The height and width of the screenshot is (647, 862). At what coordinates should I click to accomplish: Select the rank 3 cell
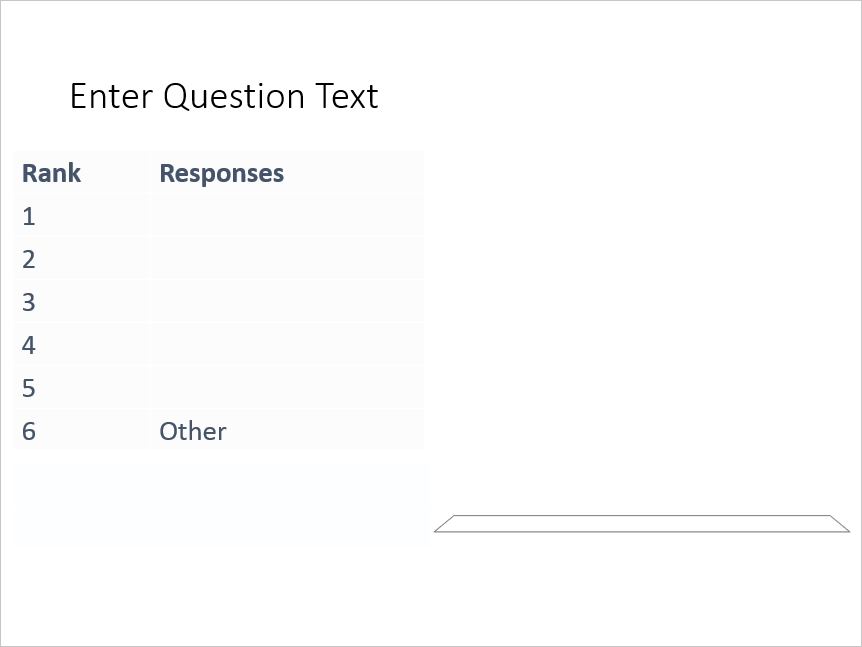click(30, 302)
